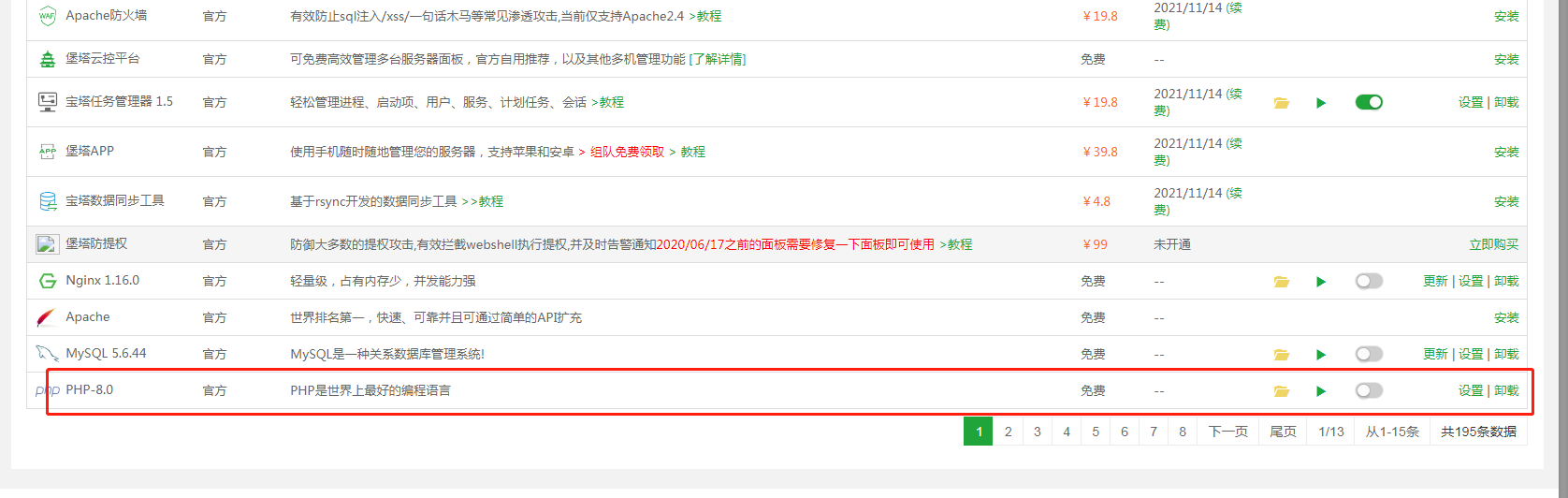1568x498 pixels.
Task: Go to pagination page 8
Action: click(1183, 432)
